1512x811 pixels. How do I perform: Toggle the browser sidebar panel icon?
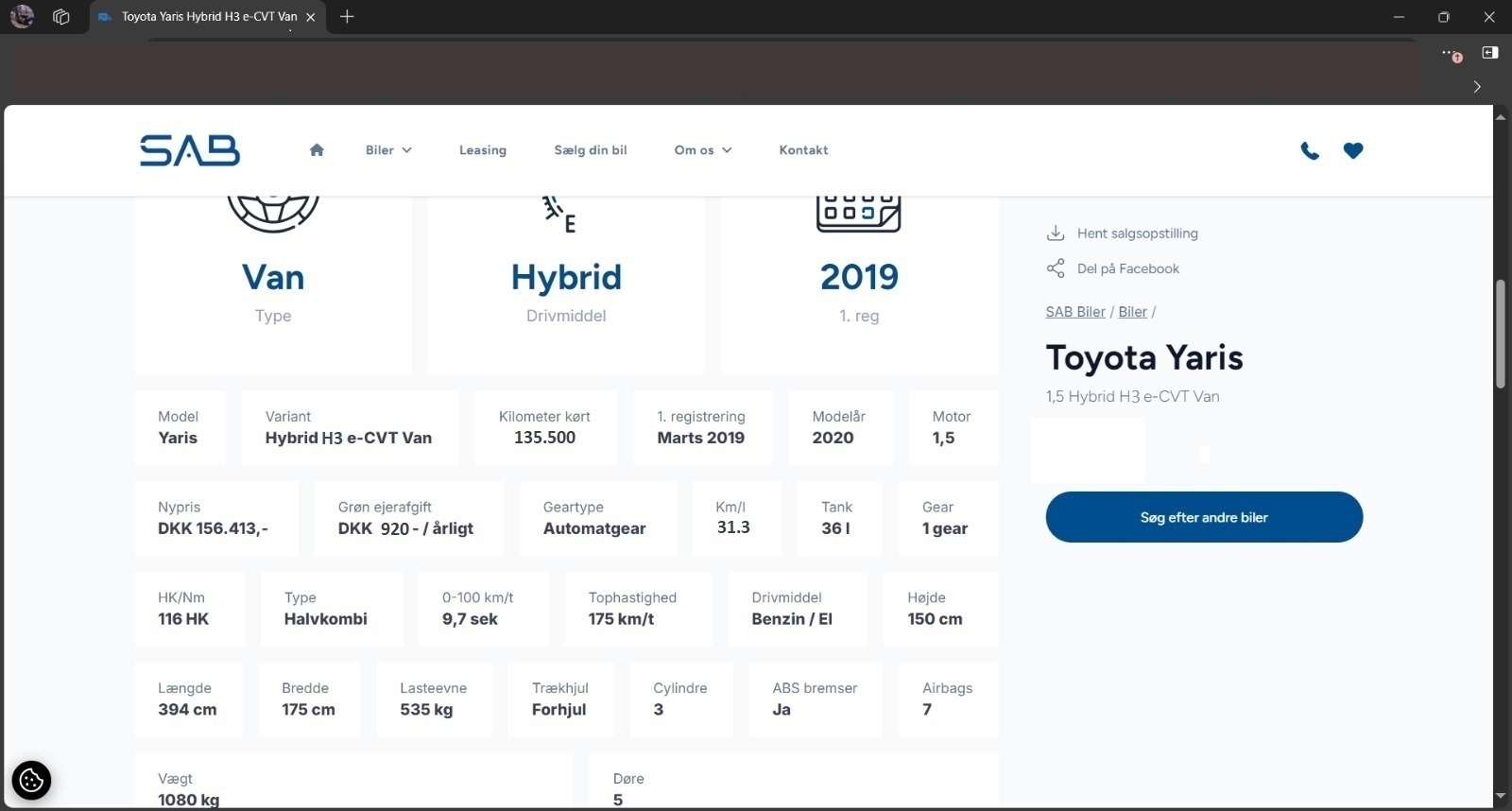pyautogui.click(x=1490, y=53)
